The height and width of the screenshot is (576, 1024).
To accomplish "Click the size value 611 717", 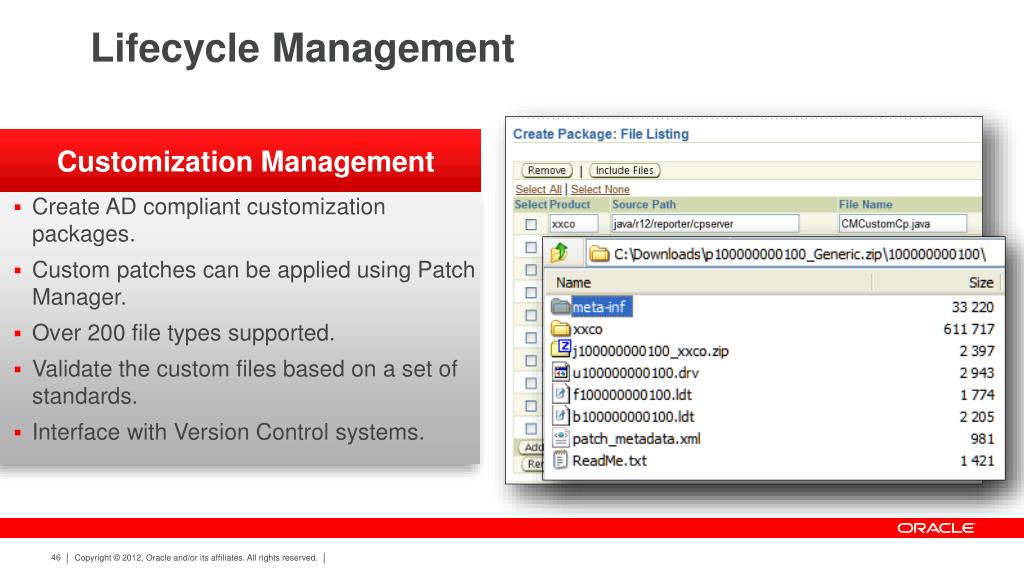I will 968,329.
